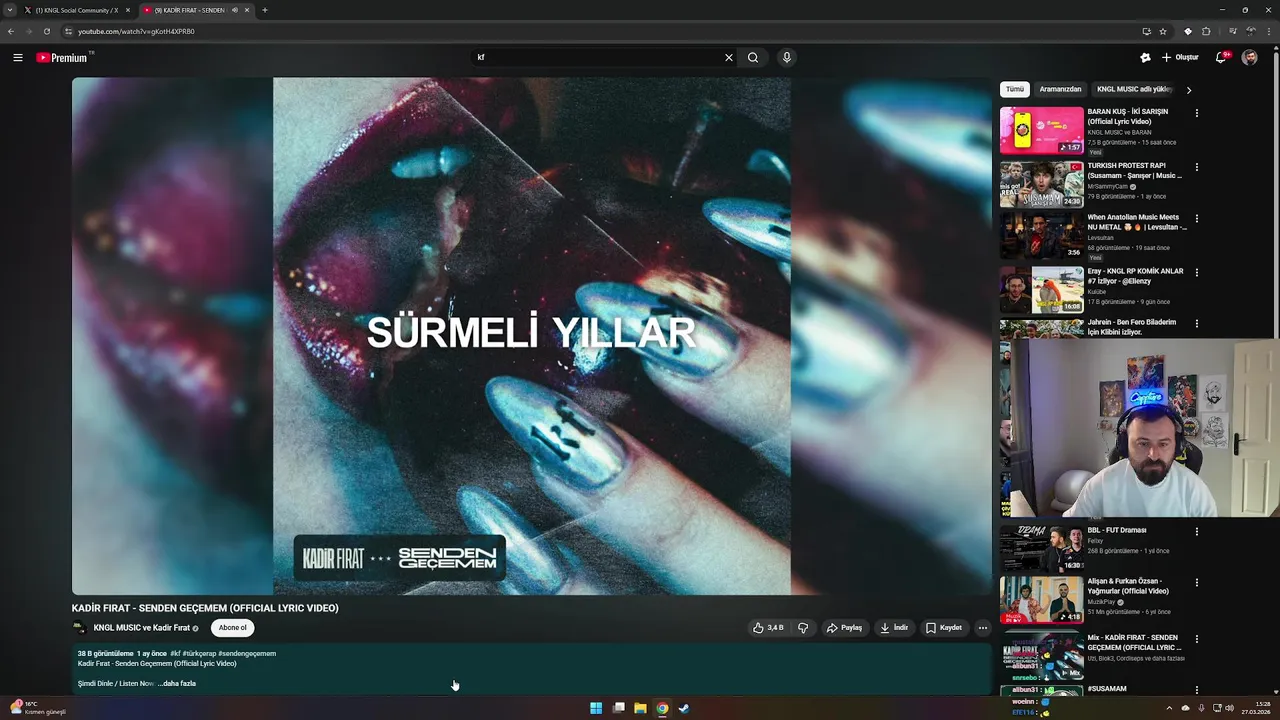Select the KNGL MUSIC adlı yükleyen chip

(x=1134, y=89)
